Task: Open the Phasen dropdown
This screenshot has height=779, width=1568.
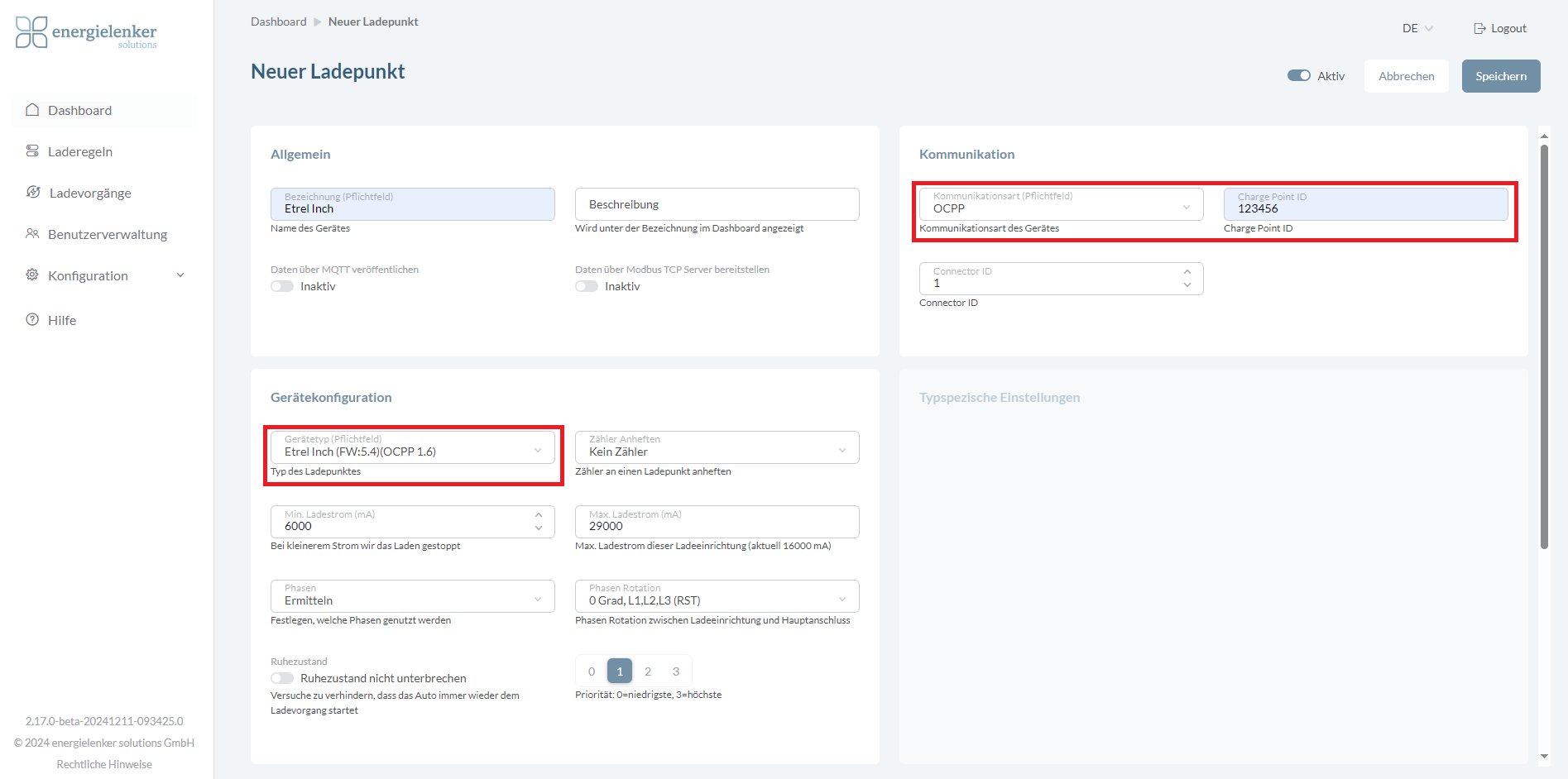Action: click(x=413, y=596)
